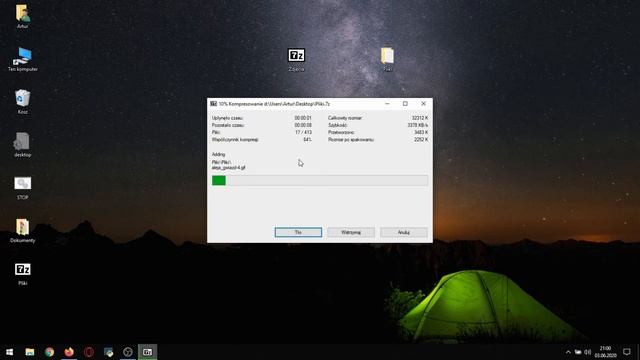This screenshot has height=360, width=640.
Task: Click the remaining time value 00:00:08
Action: [x=303, y=125]
